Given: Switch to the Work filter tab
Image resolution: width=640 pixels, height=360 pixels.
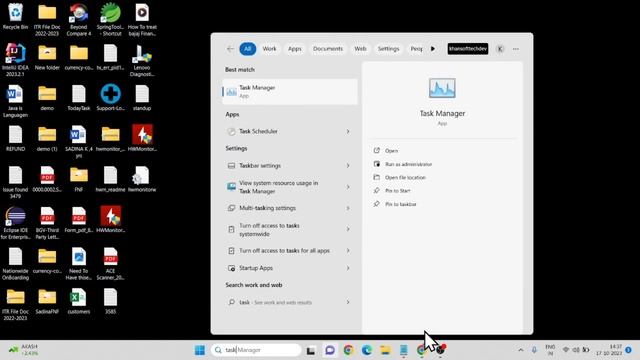Looking at the screenshot, I should (269, 49).
